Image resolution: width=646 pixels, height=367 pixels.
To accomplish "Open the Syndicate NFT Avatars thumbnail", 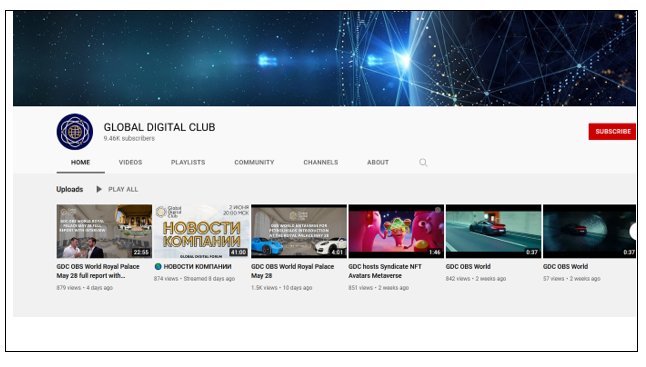I will (x=396, y=231).
